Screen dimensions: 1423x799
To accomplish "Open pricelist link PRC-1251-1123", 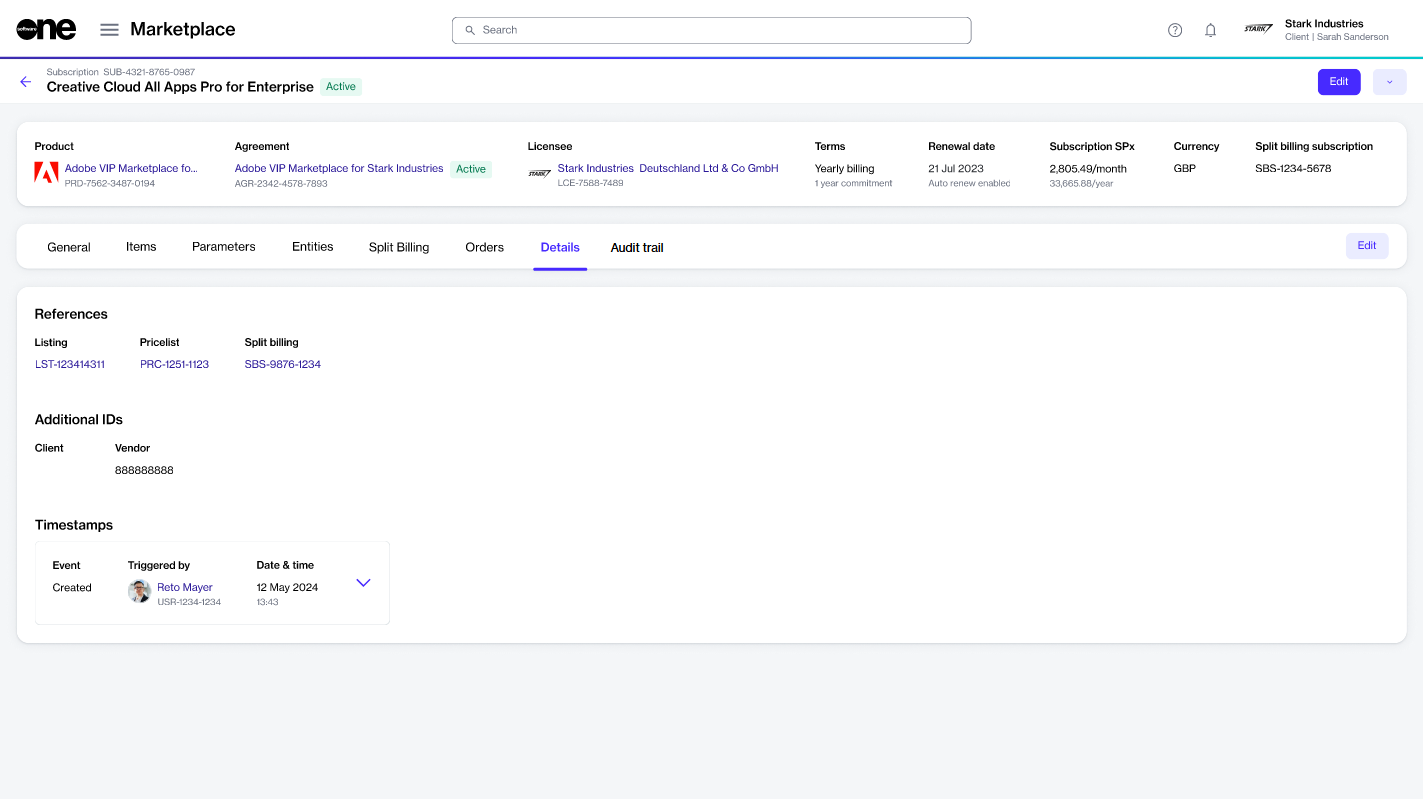I will click(x=174, y=364).
